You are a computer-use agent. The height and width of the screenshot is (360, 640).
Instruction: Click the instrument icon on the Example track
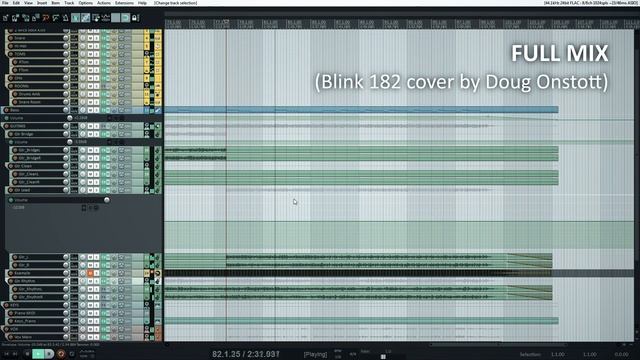click(x=158, y=273)
